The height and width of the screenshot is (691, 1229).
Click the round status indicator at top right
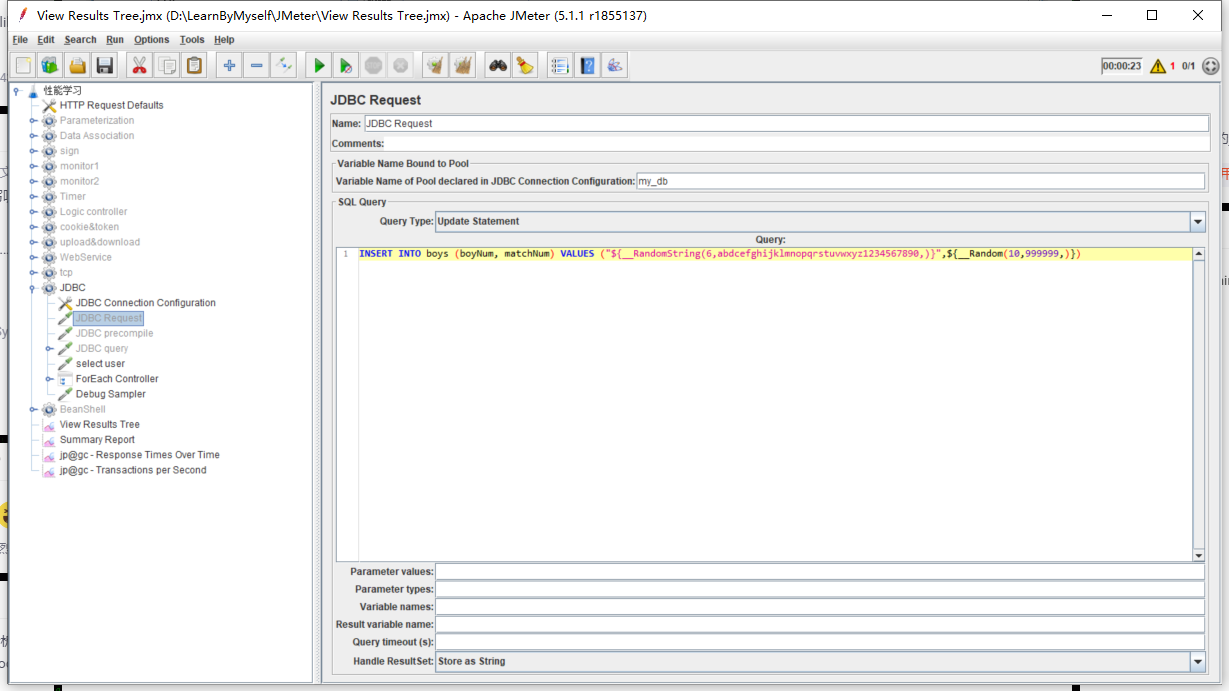pos(1211,66)
